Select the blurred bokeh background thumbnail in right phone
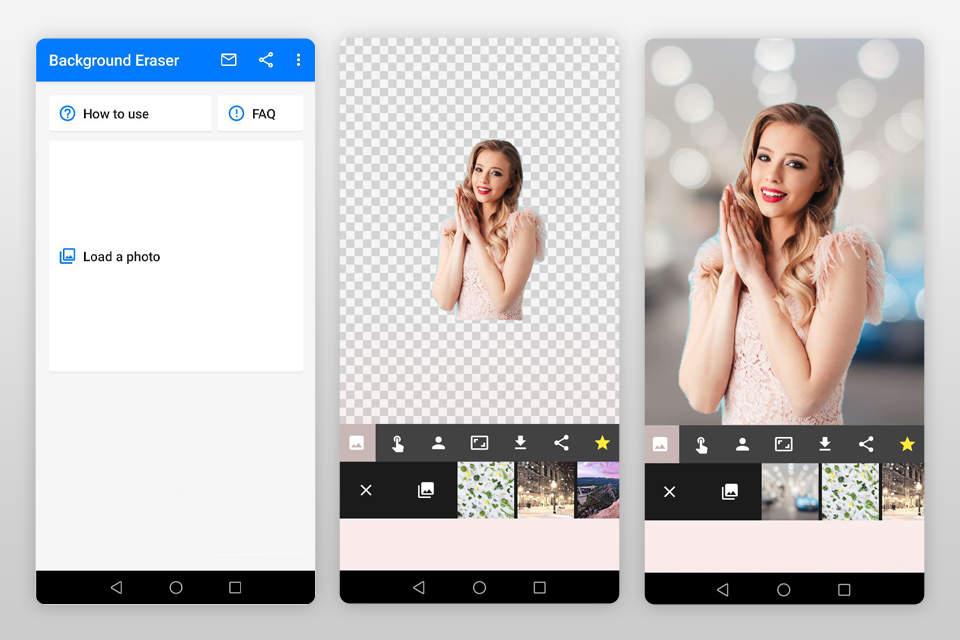 (790, 491)
